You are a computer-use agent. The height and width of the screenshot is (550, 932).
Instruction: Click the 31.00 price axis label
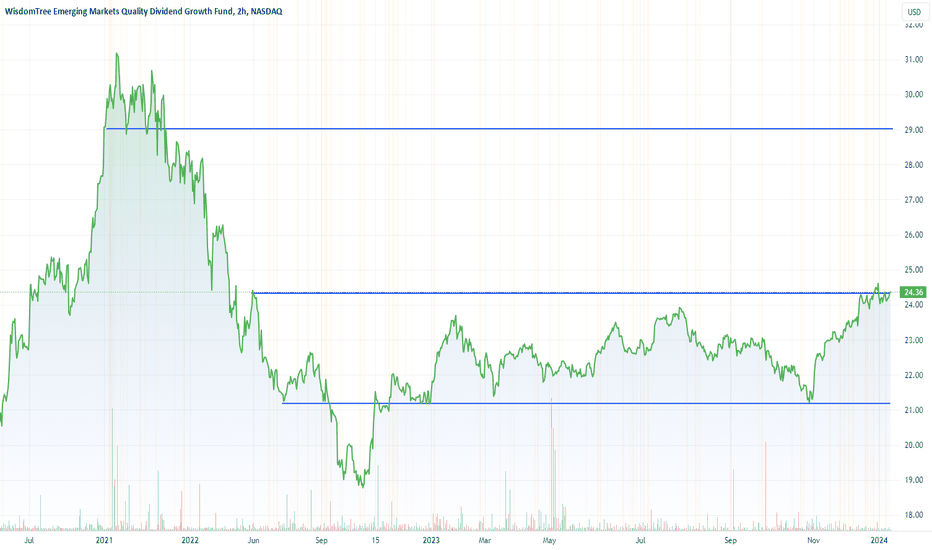(x=914, y=59)
